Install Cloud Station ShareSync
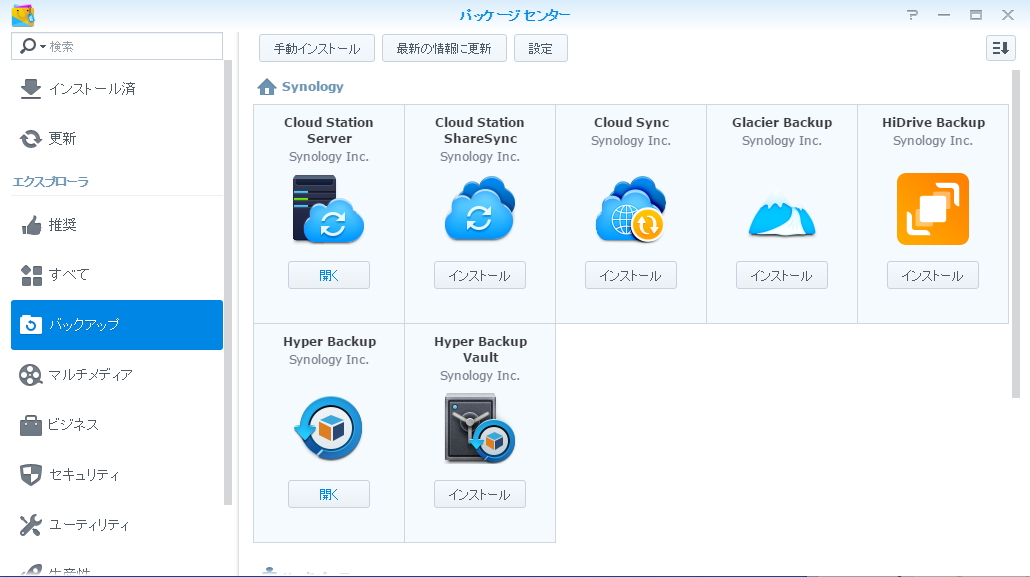This screenshot has height=577, width=1030. coord(480,275)
